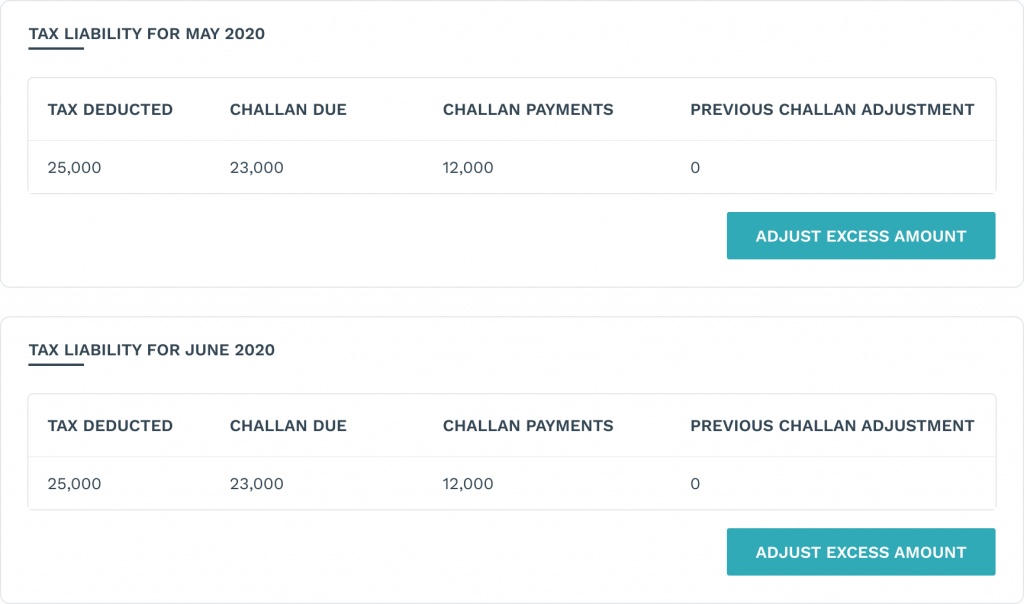The width and height of the screenshot is (1024, 604).
Task: Click the Previous Challan Adjustment header in May table
Action: click(x=832, y=110)
